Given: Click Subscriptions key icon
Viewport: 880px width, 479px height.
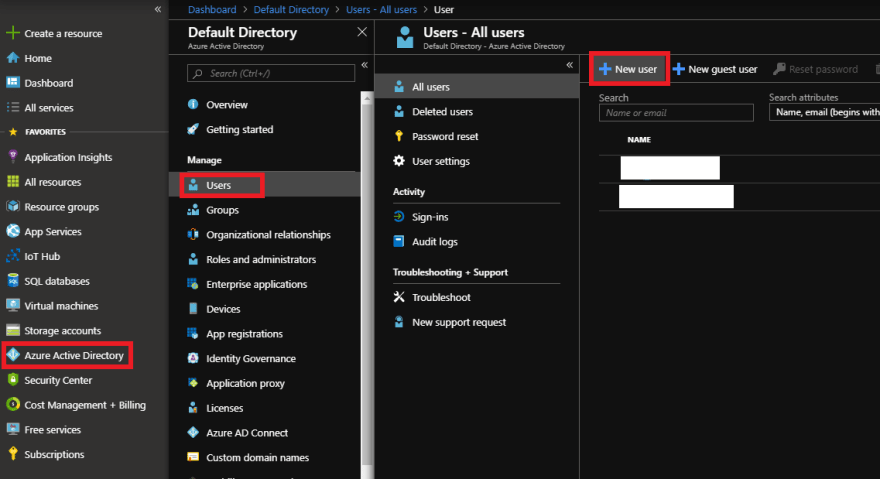Looking at the screenshot, I should coord(12,454).
